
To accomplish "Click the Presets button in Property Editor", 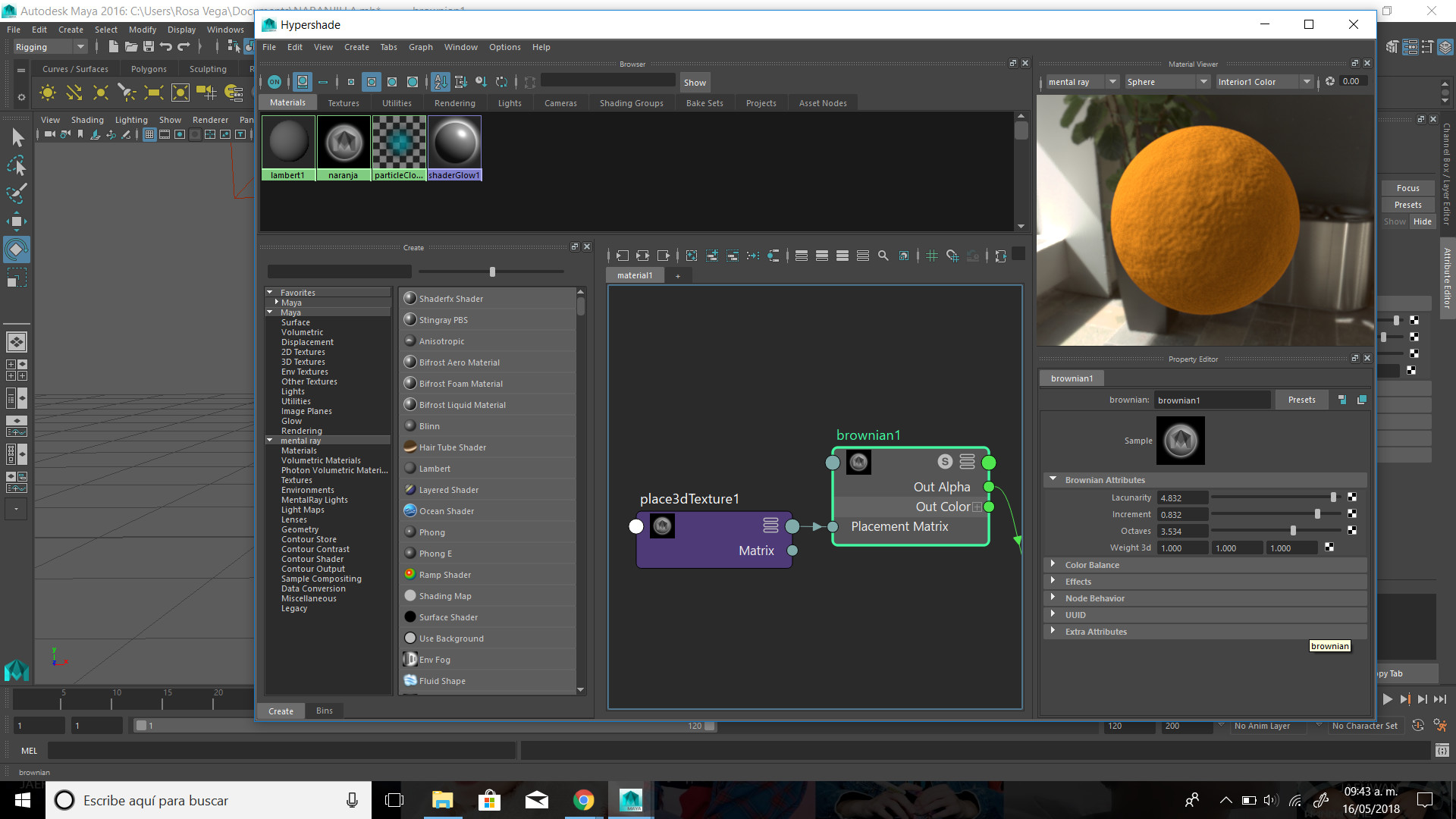I will pos(1301,400).
